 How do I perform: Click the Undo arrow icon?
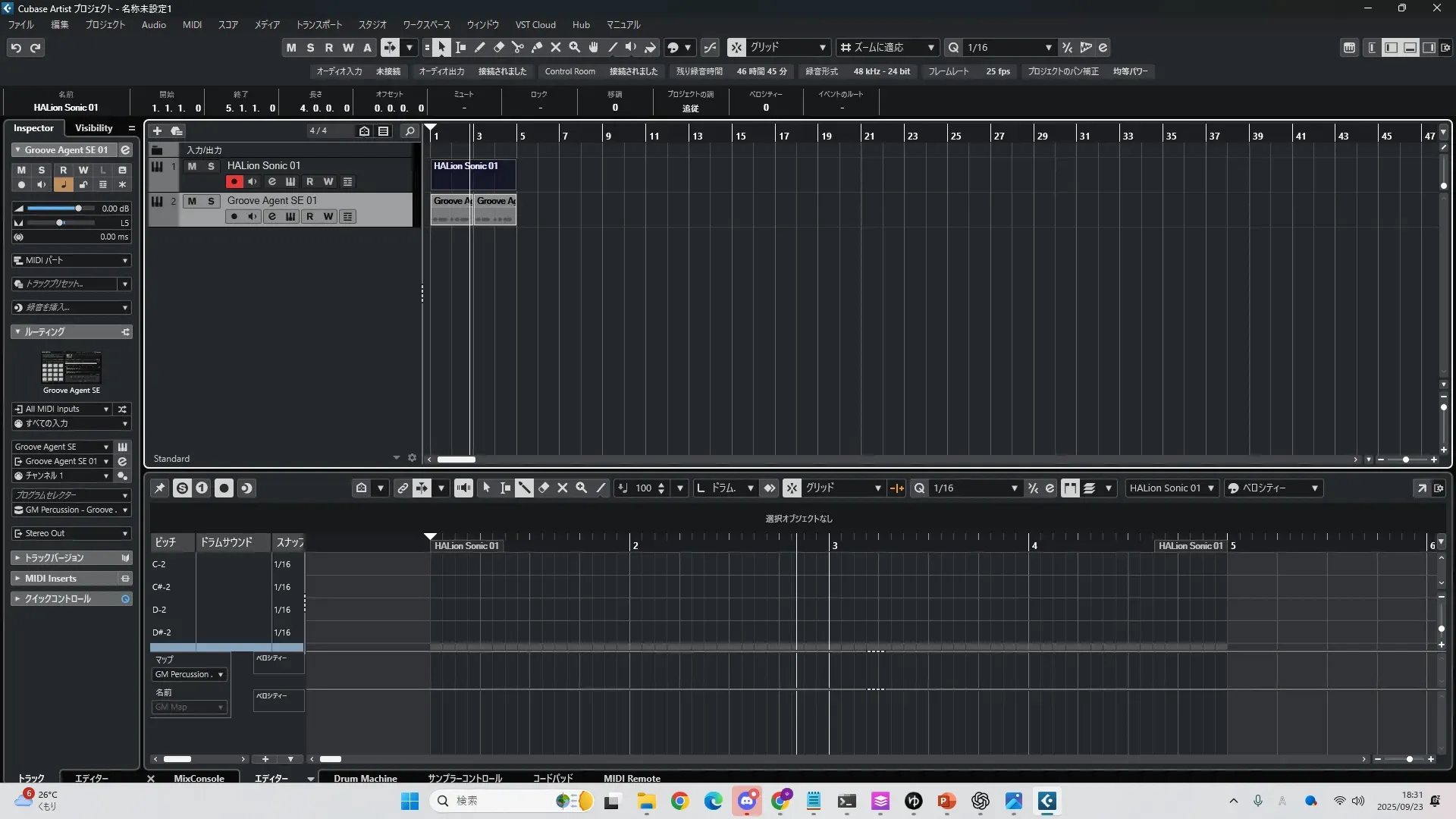pyautogui.click(x=16, y=48)
